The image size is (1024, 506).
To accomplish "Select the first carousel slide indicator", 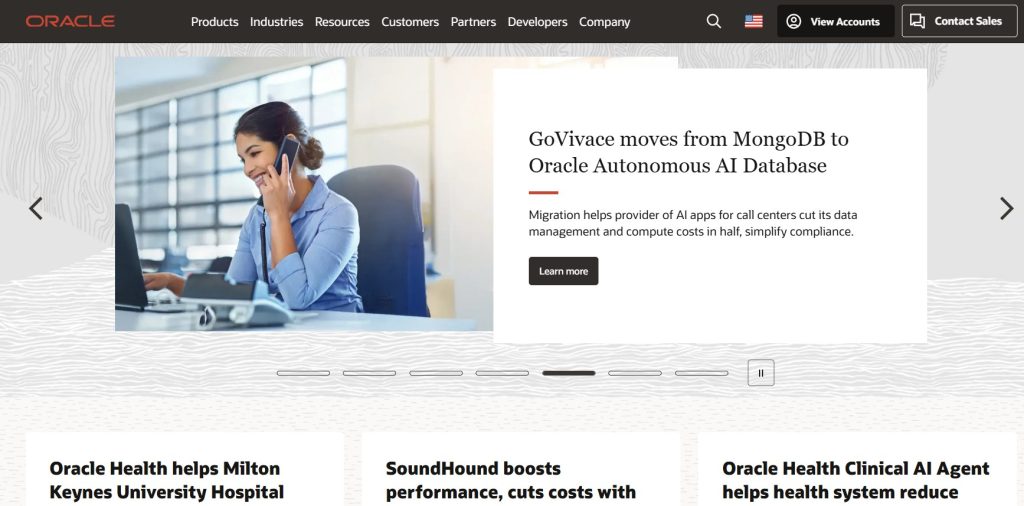I will pos(303,373).
